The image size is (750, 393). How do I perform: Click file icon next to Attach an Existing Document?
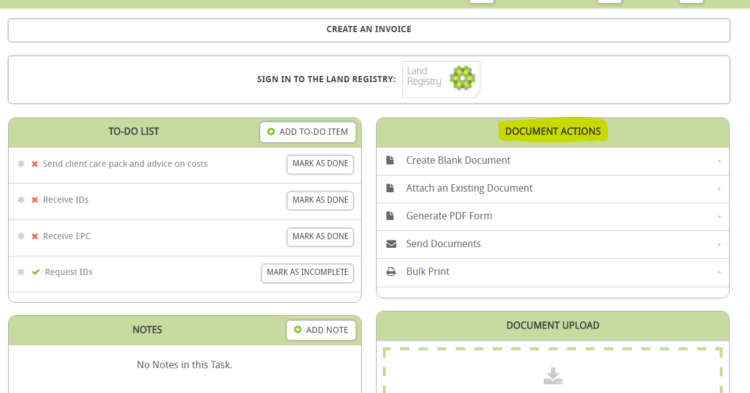point(390,188)
